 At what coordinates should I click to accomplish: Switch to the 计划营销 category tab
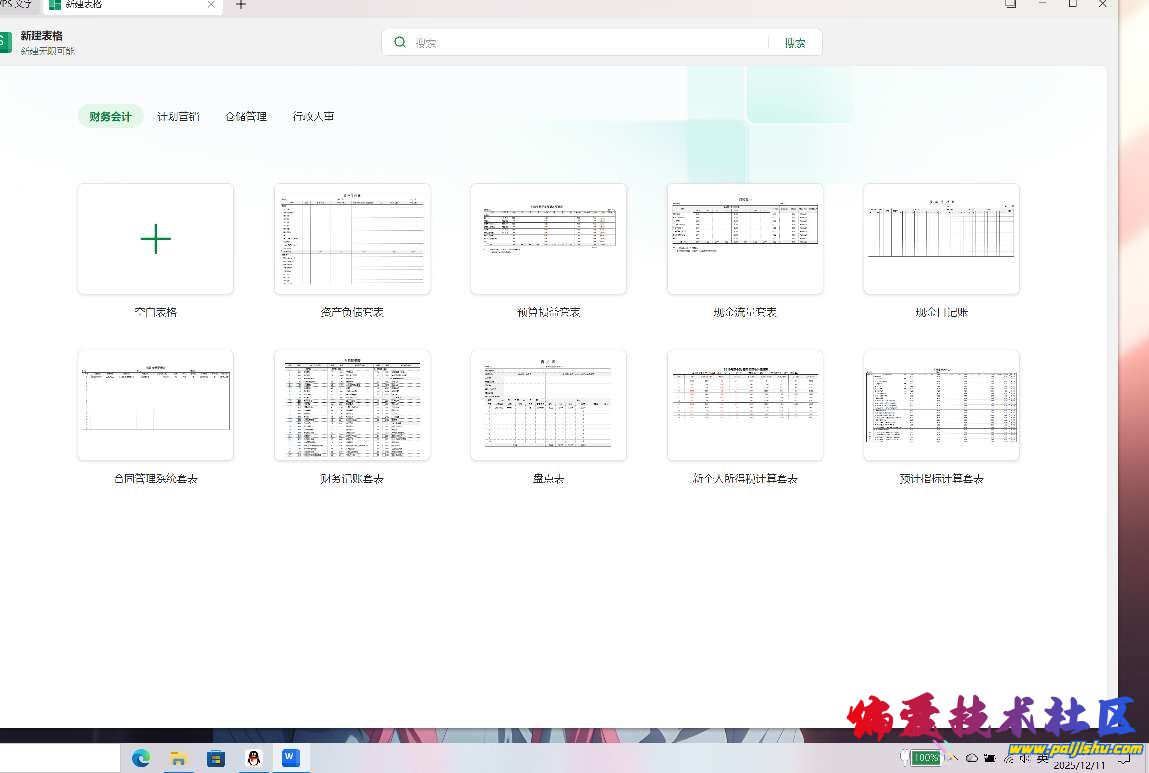(178, 116)
